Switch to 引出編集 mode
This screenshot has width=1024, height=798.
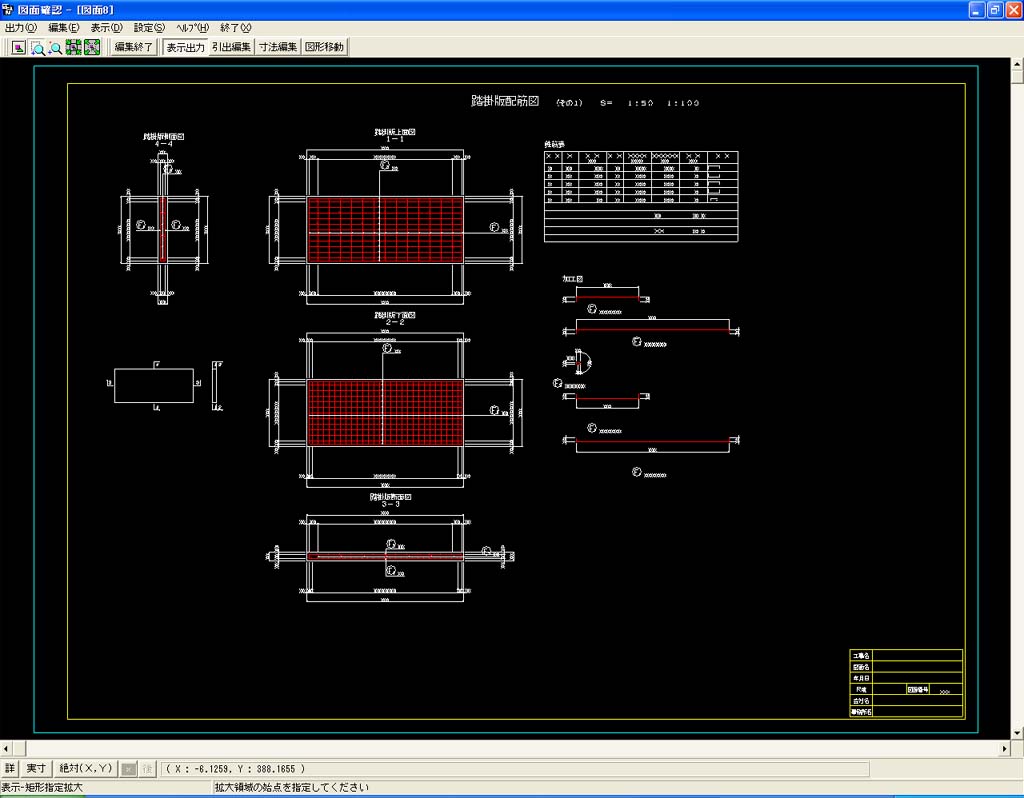click(231, 47)
